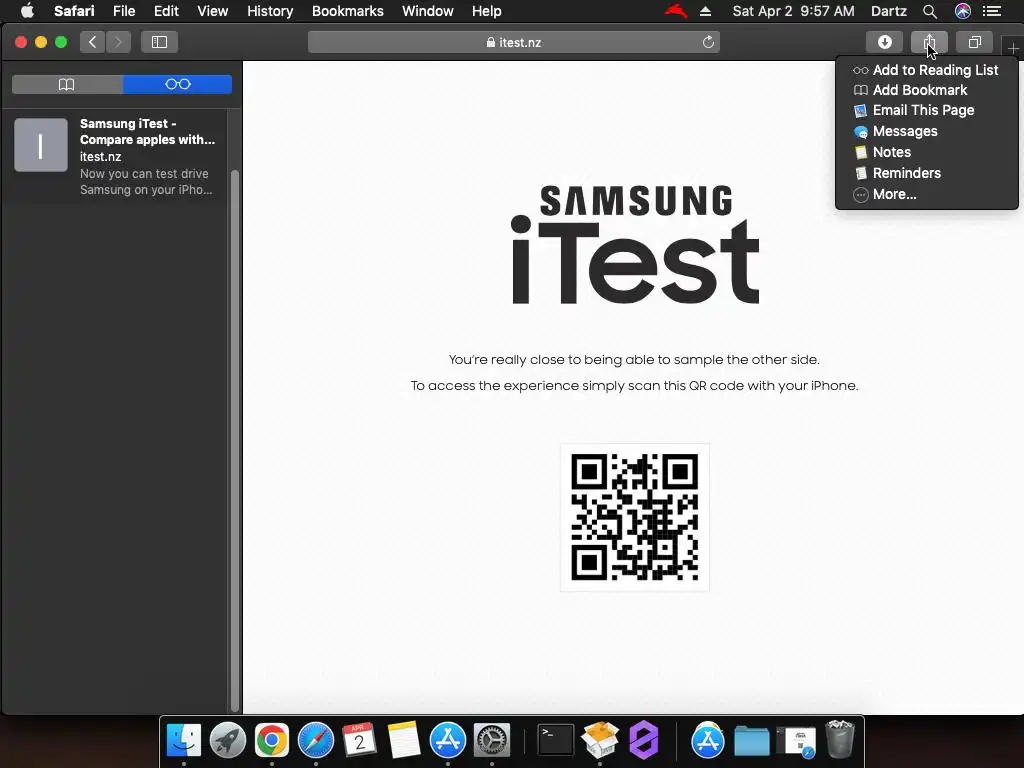The image size is (1024, 768).
Task: Open the purple hexagon app in the Dock
Action: click(644, 740)
